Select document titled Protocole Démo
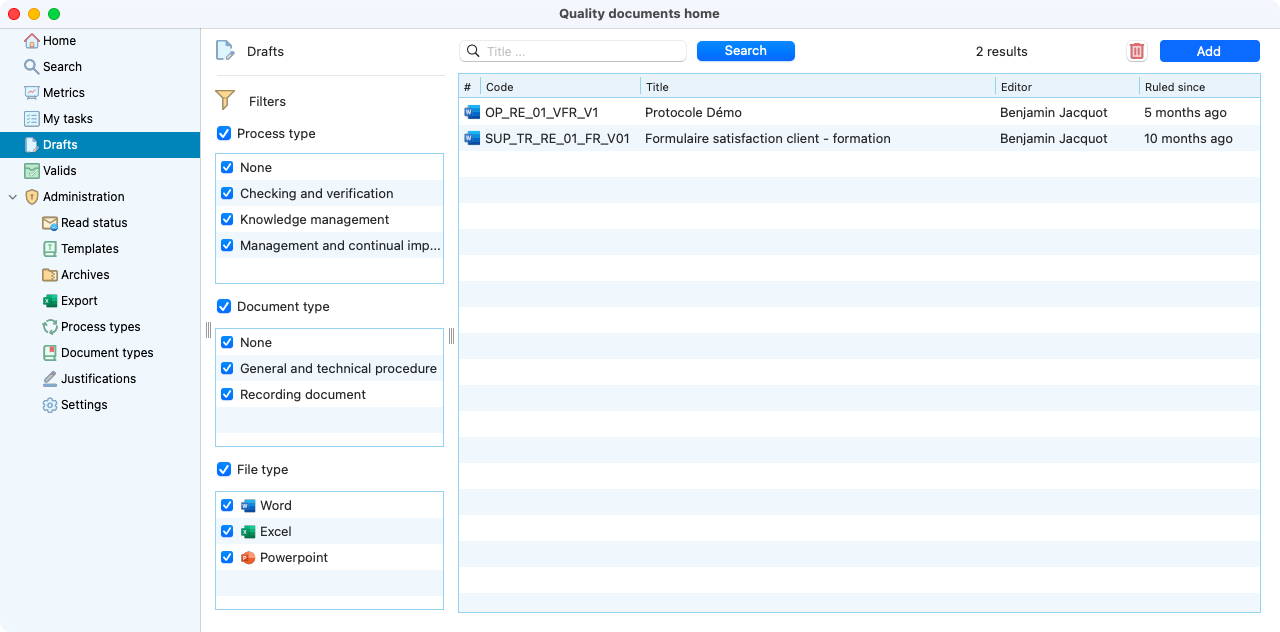Screen dimensions: 1280x632 (693, 113)
